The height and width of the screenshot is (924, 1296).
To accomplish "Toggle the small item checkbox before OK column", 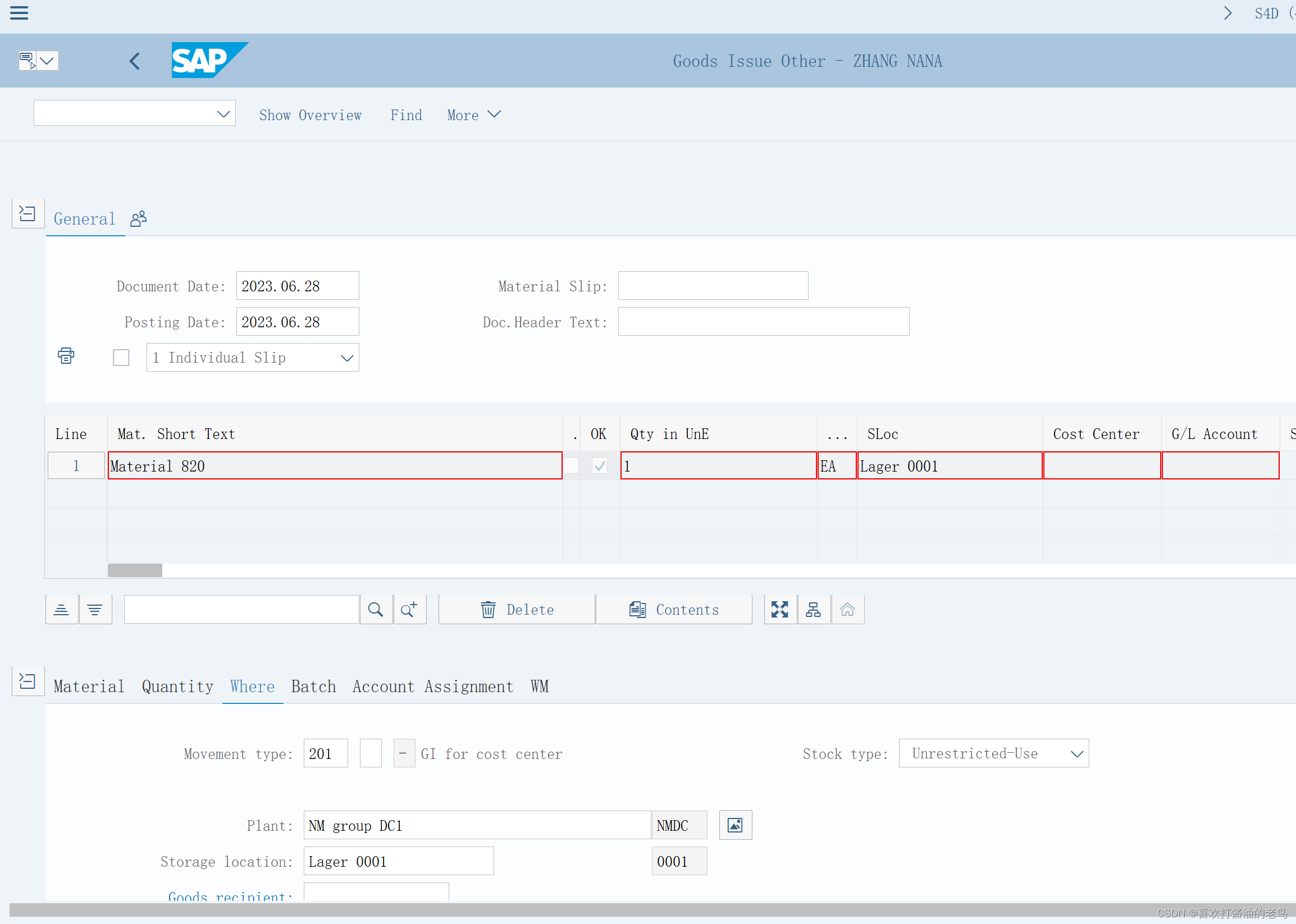I will [x=571, y=465].
